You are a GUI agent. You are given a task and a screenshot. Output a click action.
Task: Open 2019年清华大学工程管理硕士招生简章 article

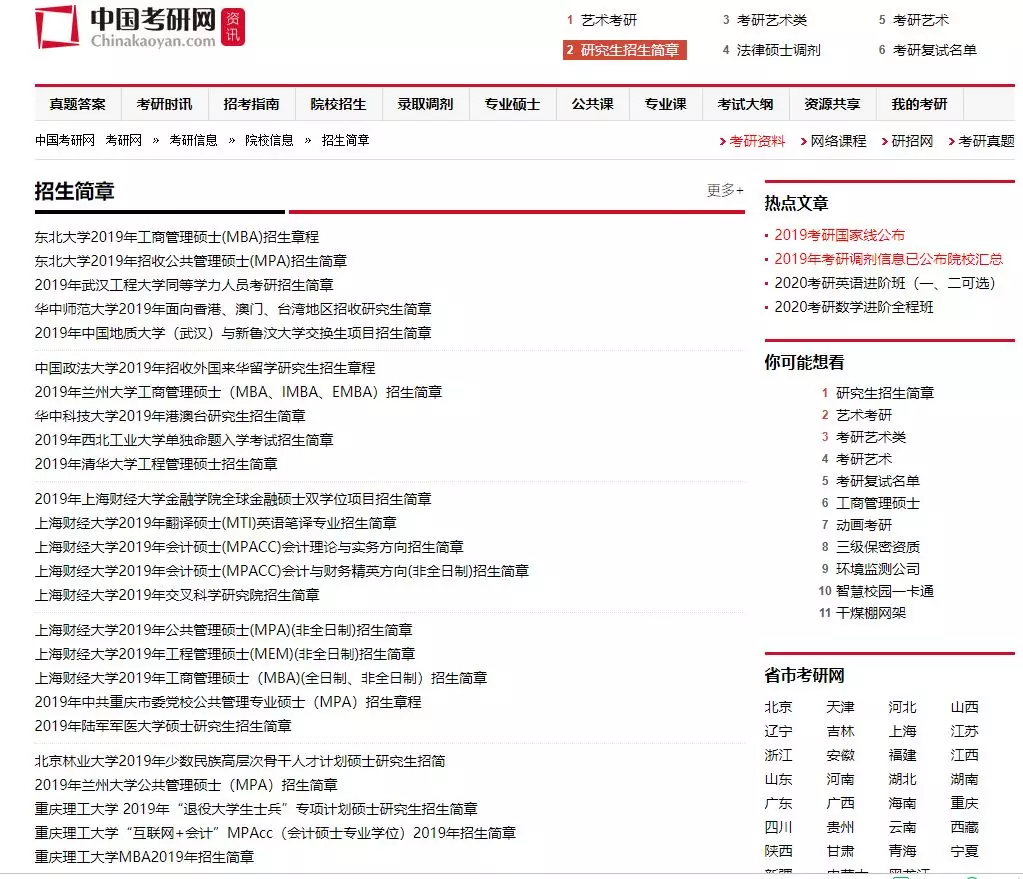[156, 464]
